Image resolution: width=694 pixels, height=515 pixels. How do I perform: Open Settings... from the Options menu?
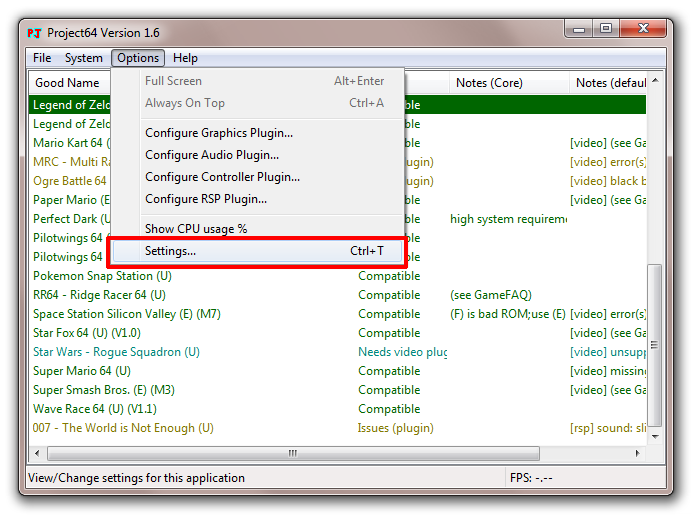coord(258,251)
